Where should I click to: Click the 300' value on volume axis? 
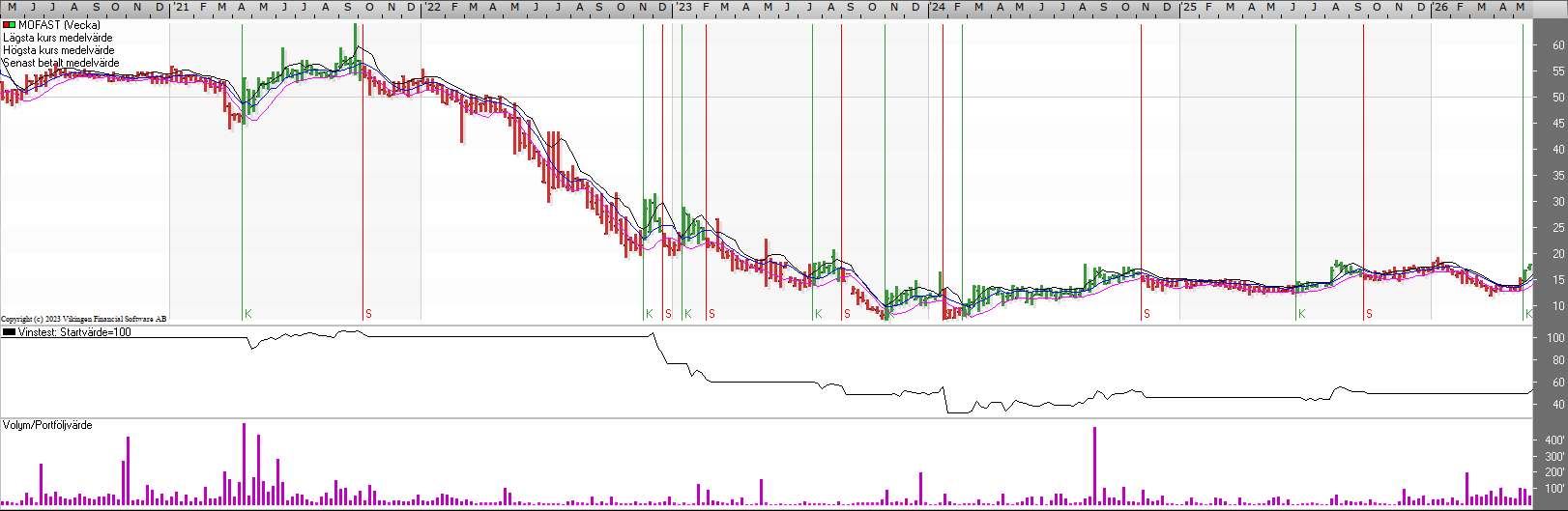click(x=1555, y=457)
